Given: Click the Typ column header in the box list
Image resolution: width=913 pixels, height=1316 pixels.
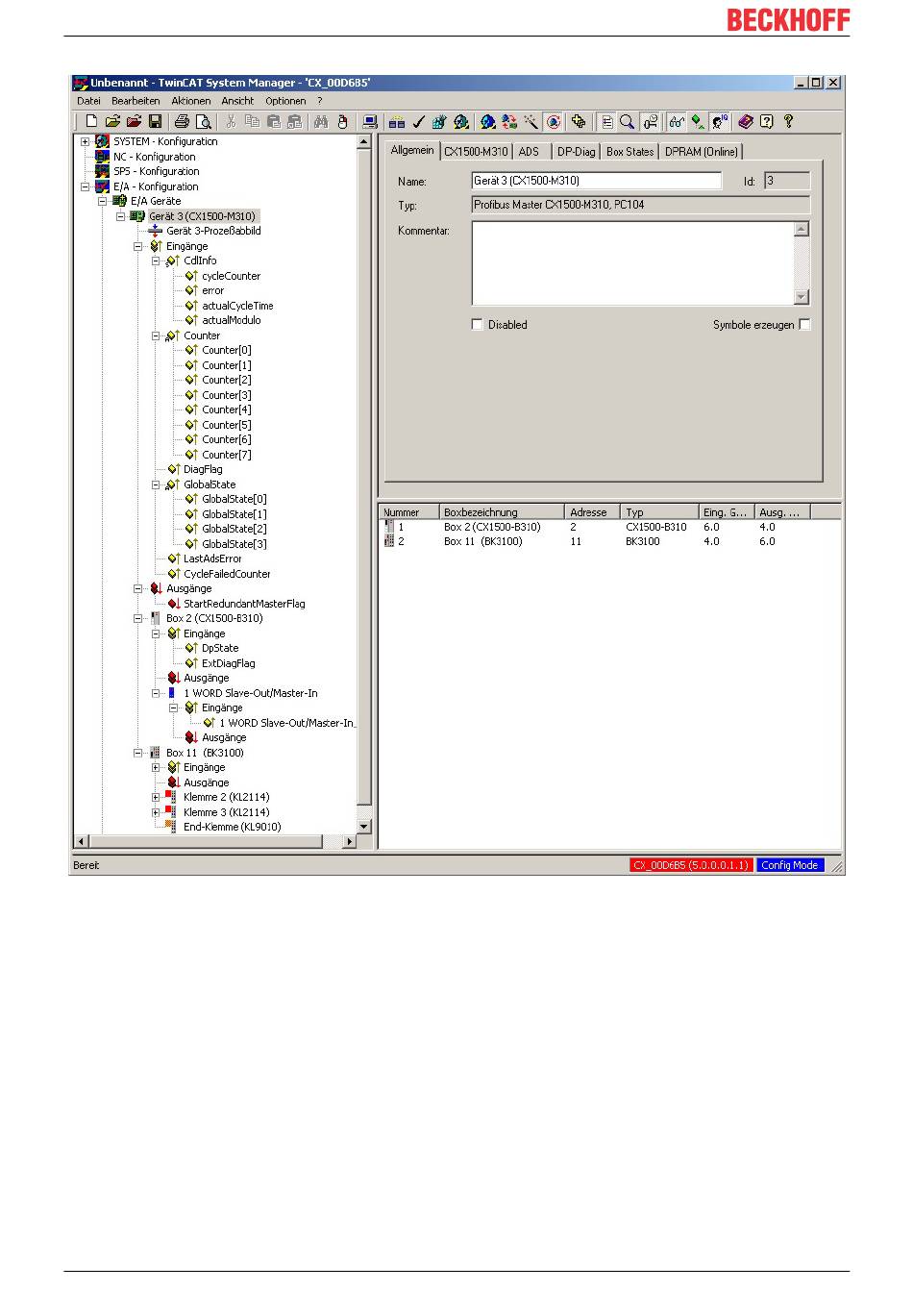Looking at the screenshot, I should tap(659, 512).
